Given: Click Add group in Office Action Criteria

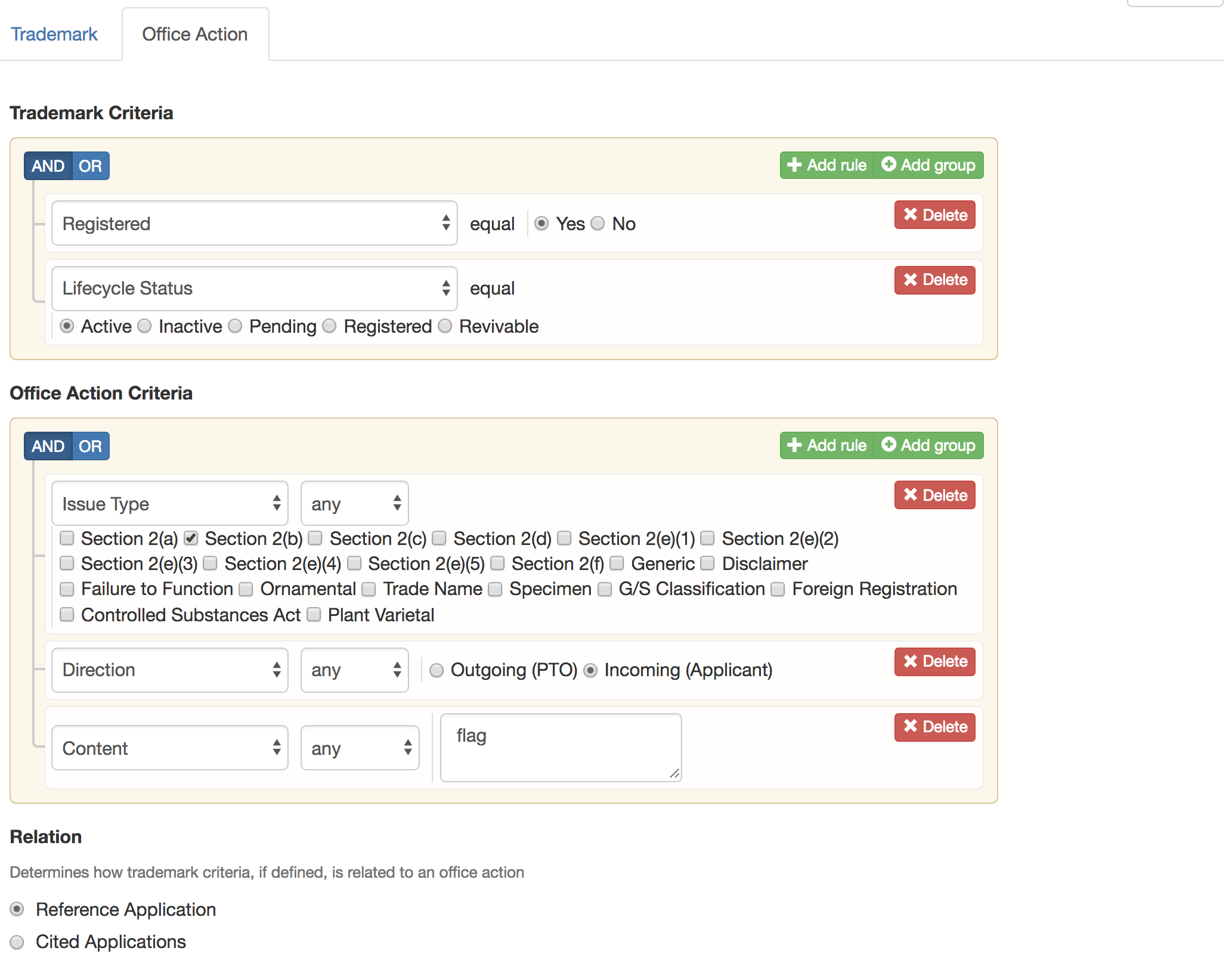Looking at the screenshot, I should tap(928, 445).
